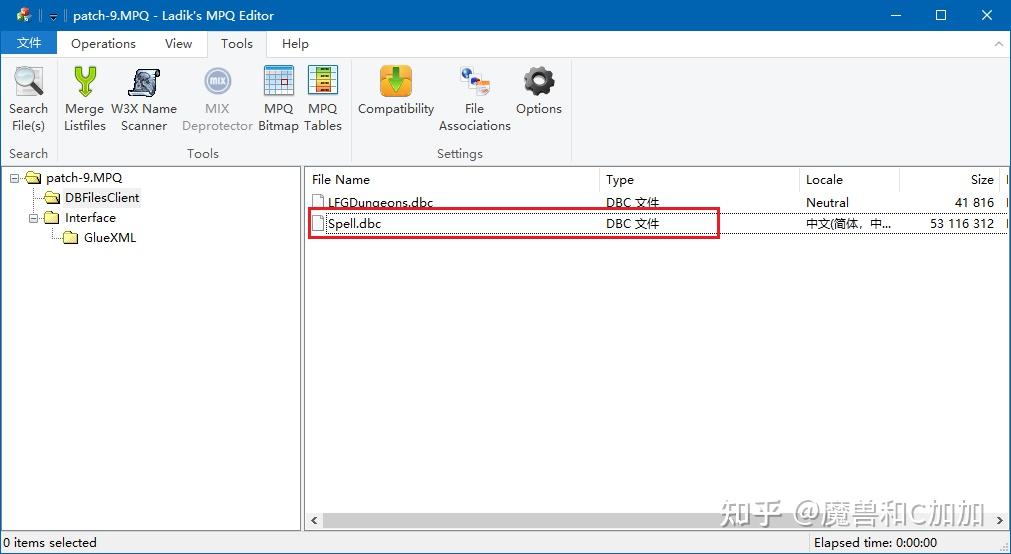Select the DBFilesClient folder

tap(102, 198)
